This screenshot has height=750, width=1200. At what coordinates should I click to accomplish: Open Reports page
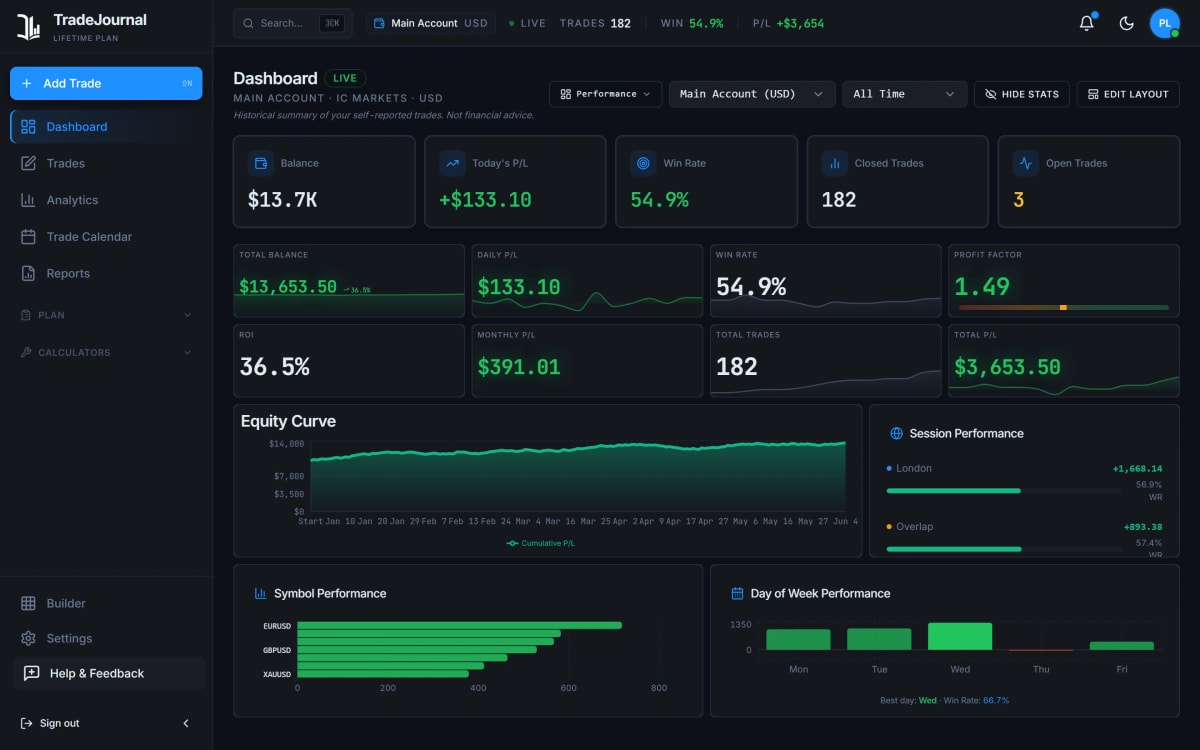[106, 273]
